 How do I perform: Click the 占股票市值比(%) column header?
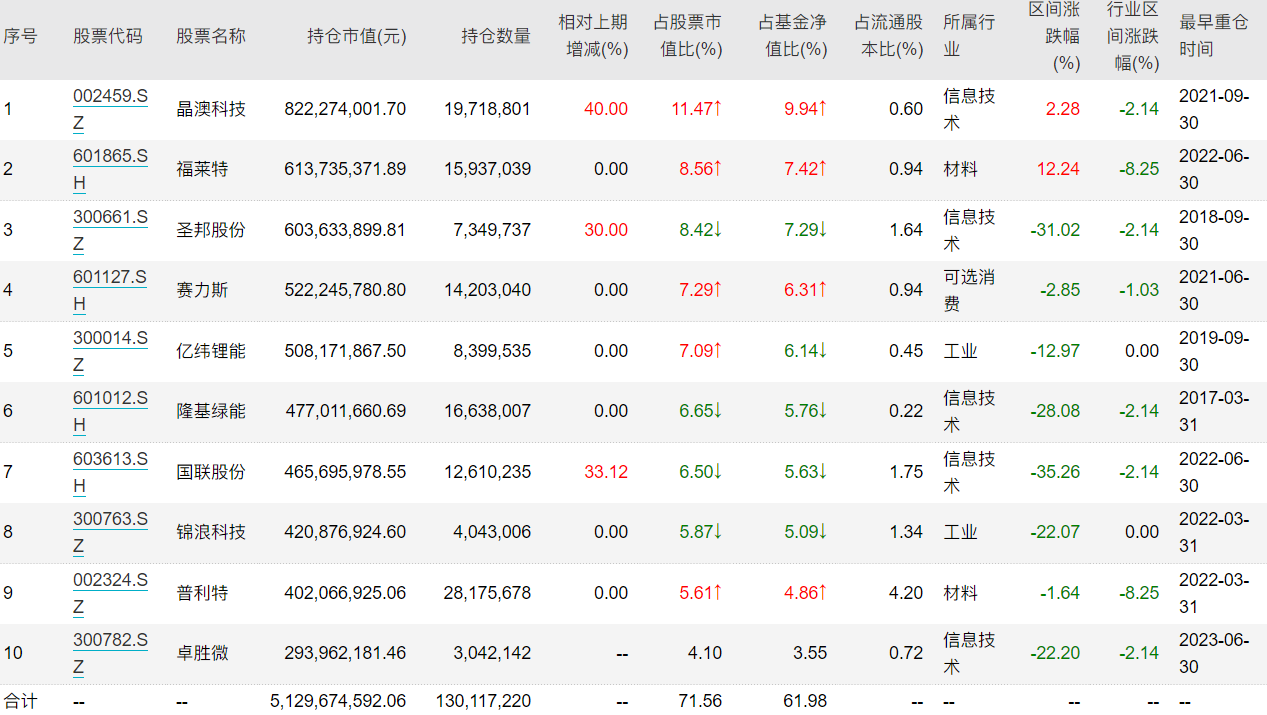pyautogui.click(x=687, y=35)
